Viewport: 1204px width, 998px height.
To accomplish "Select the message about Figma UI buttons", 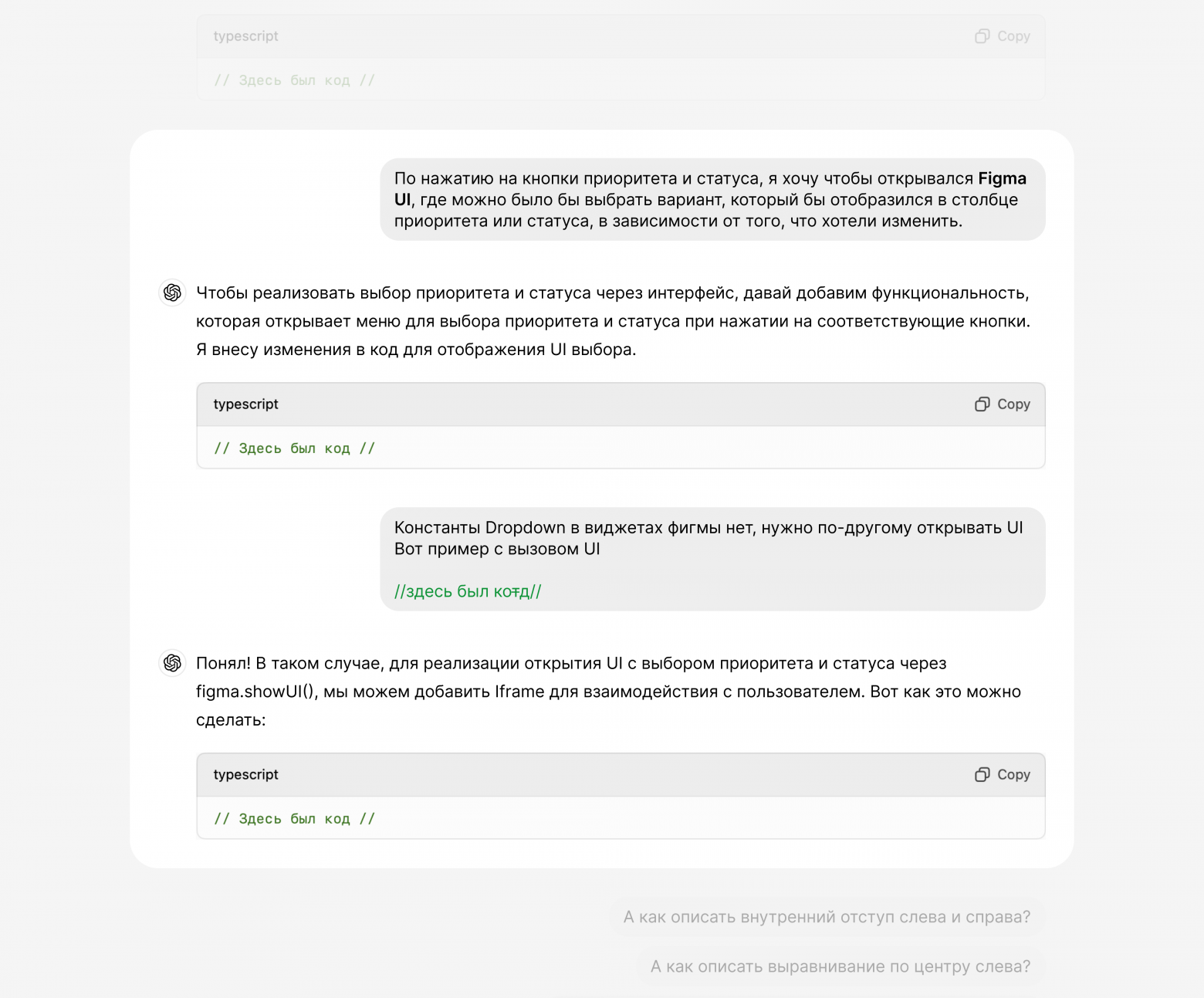I will pyautogui.click(x=712, y=200).
